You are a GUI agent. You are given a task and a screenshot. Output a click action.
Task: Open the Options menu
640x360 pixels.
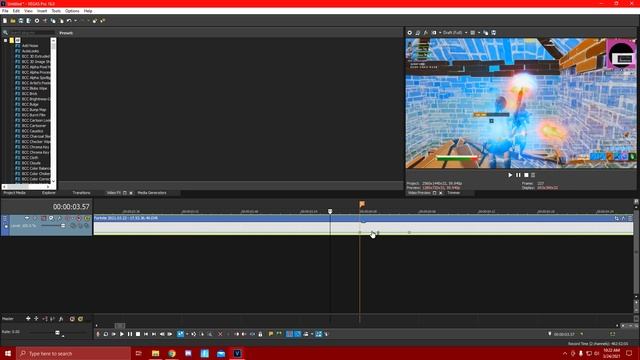72,11
